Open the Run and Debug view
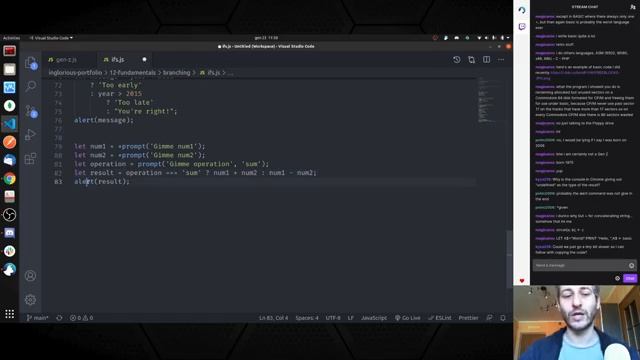This screenshot has height=360, width=640. tap(31, 134)
